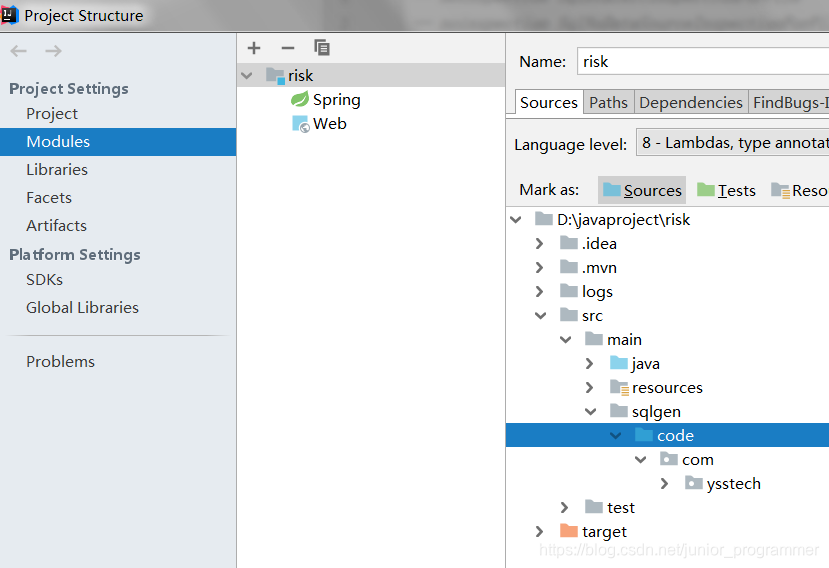
Task: Open SDKs under Platform Settings
Action: point(44,280)
